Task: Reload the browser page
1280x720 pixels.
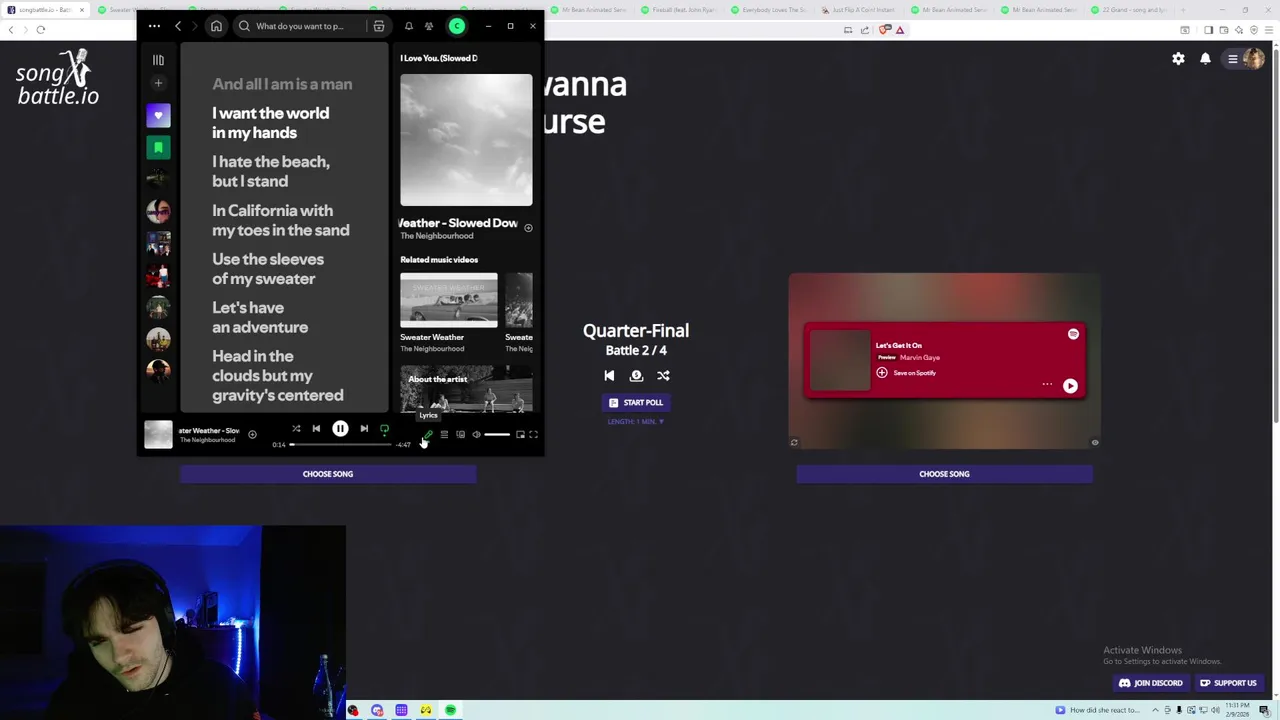Action: point(40,30)
